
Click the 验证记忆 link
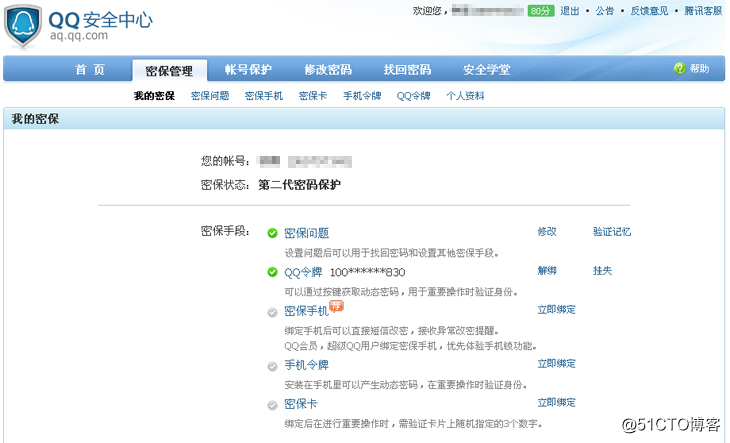pyautogui.click(x=612, y=232)
